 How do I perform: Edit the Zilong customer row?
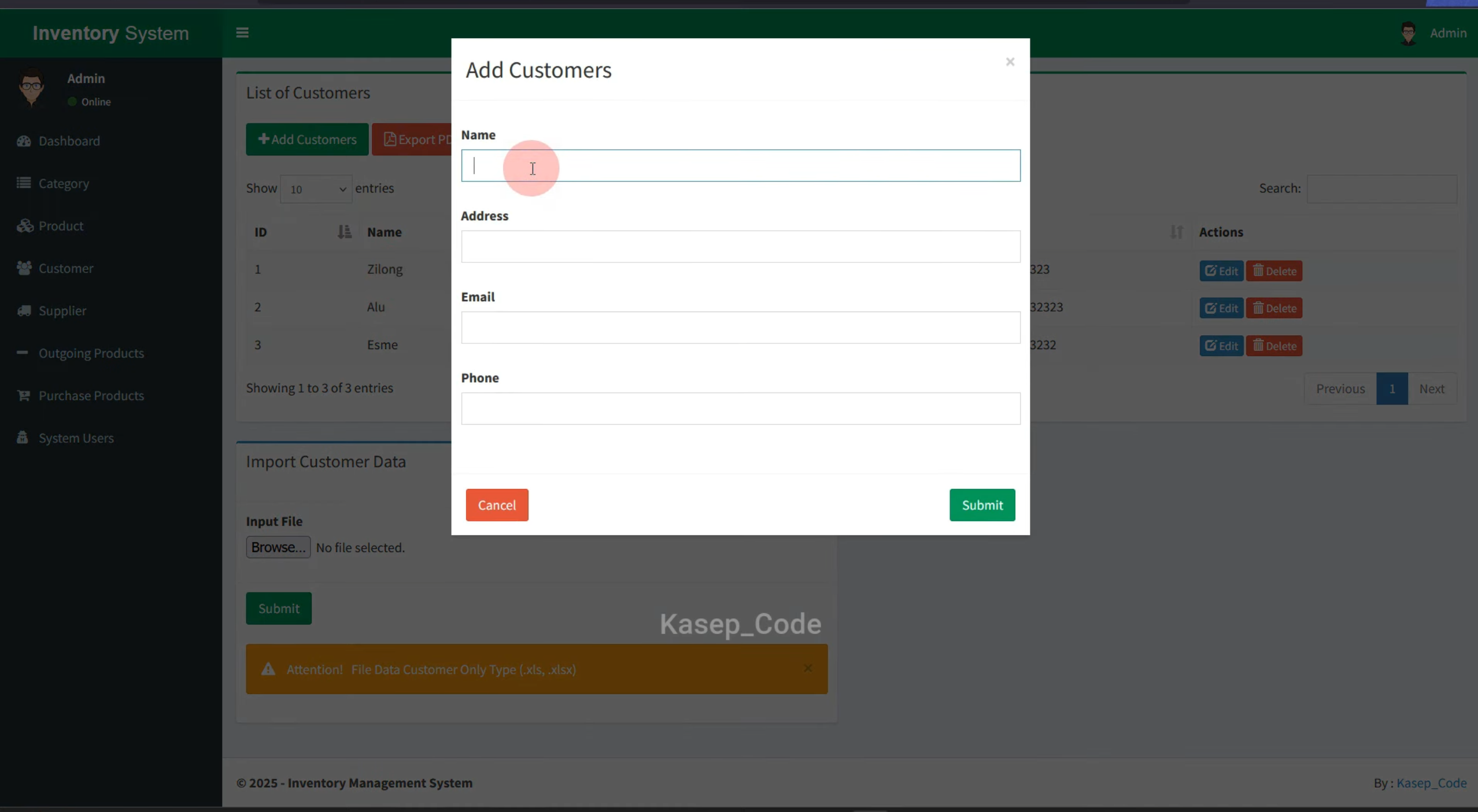coord(1221,271)
